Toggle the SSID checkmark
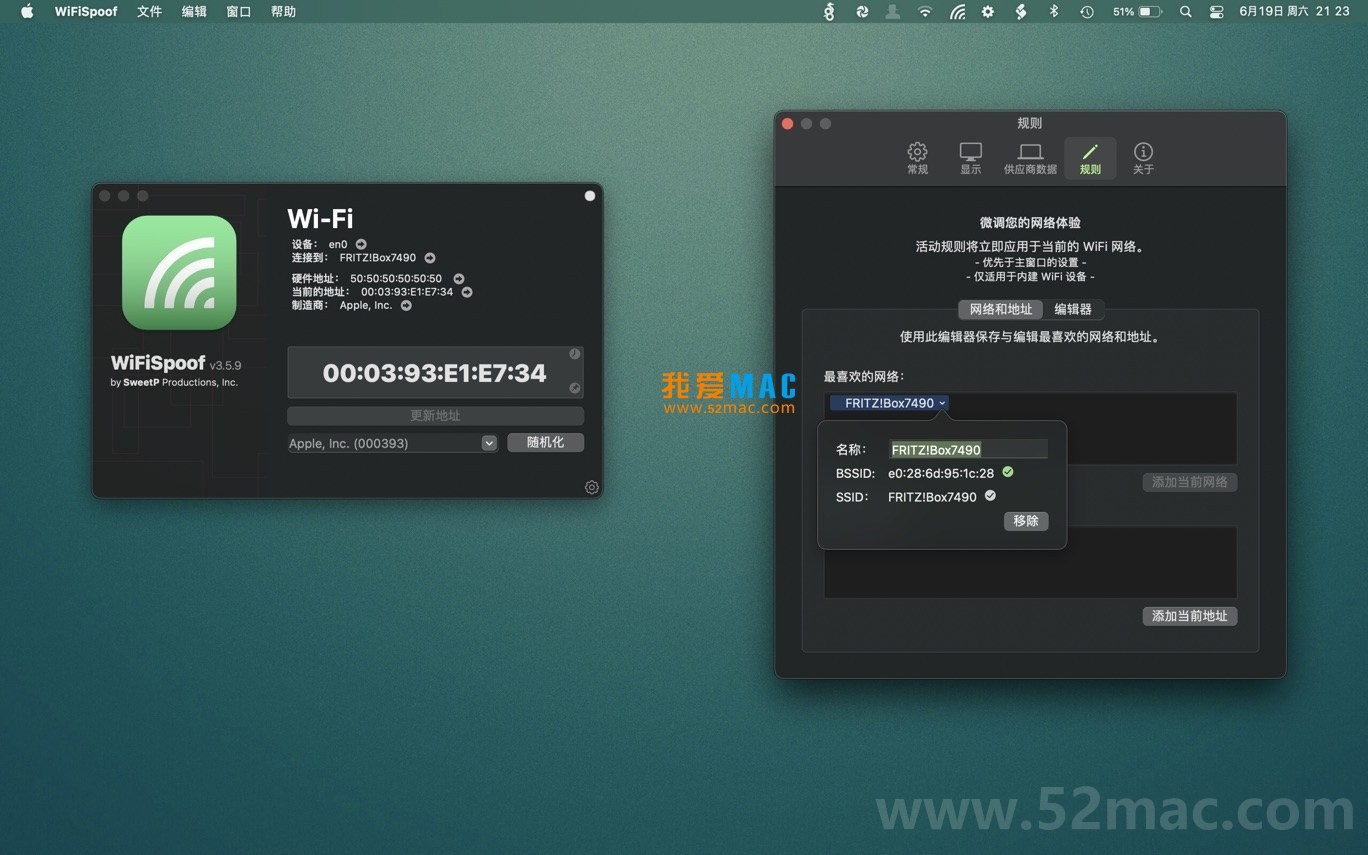Viewport: 1368px width, 855px height. pos(990,496)
